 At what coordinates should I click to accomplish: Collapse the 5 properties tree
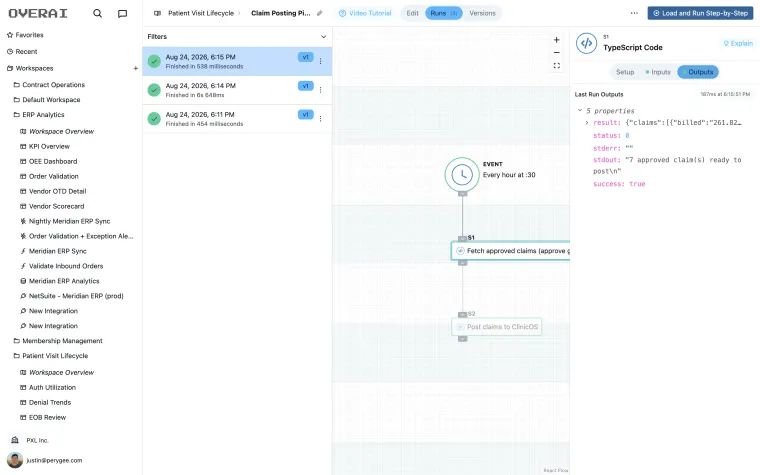(580, 111)
